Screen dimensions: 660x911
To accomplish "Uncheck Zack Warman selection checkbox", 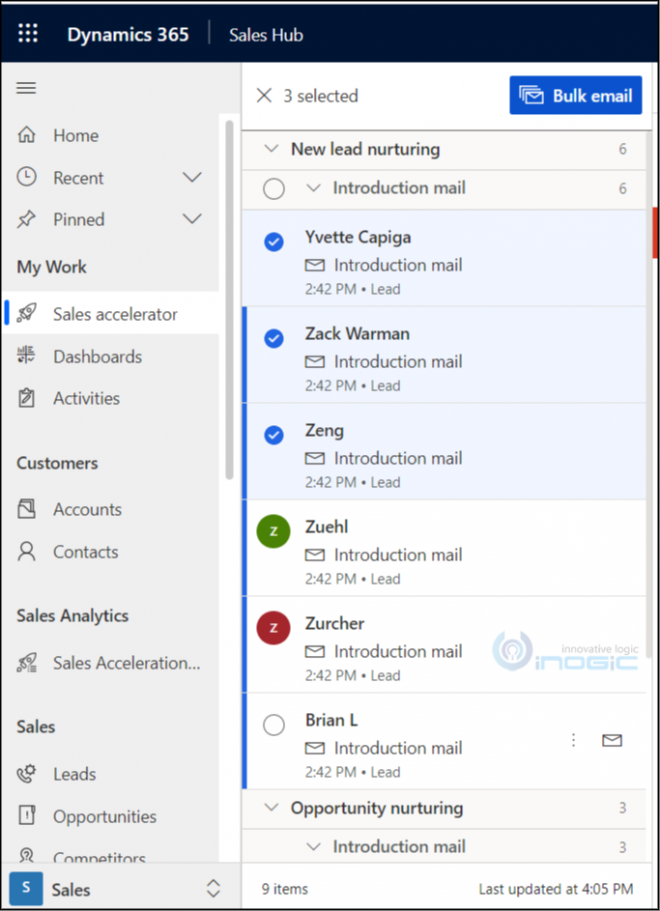I will [274, 338].
